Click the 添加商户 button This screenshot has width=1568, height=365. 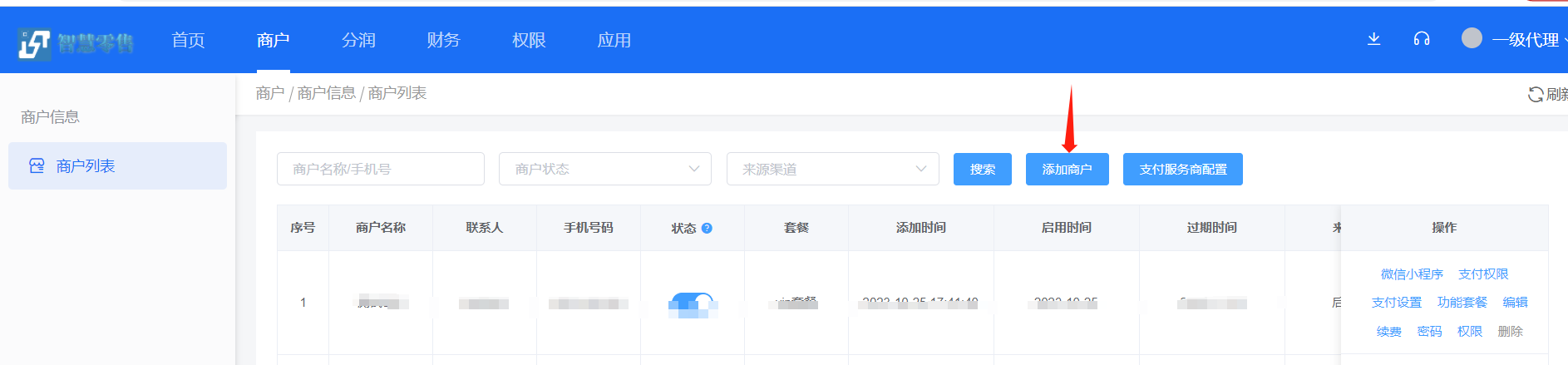click(1068, 169)
